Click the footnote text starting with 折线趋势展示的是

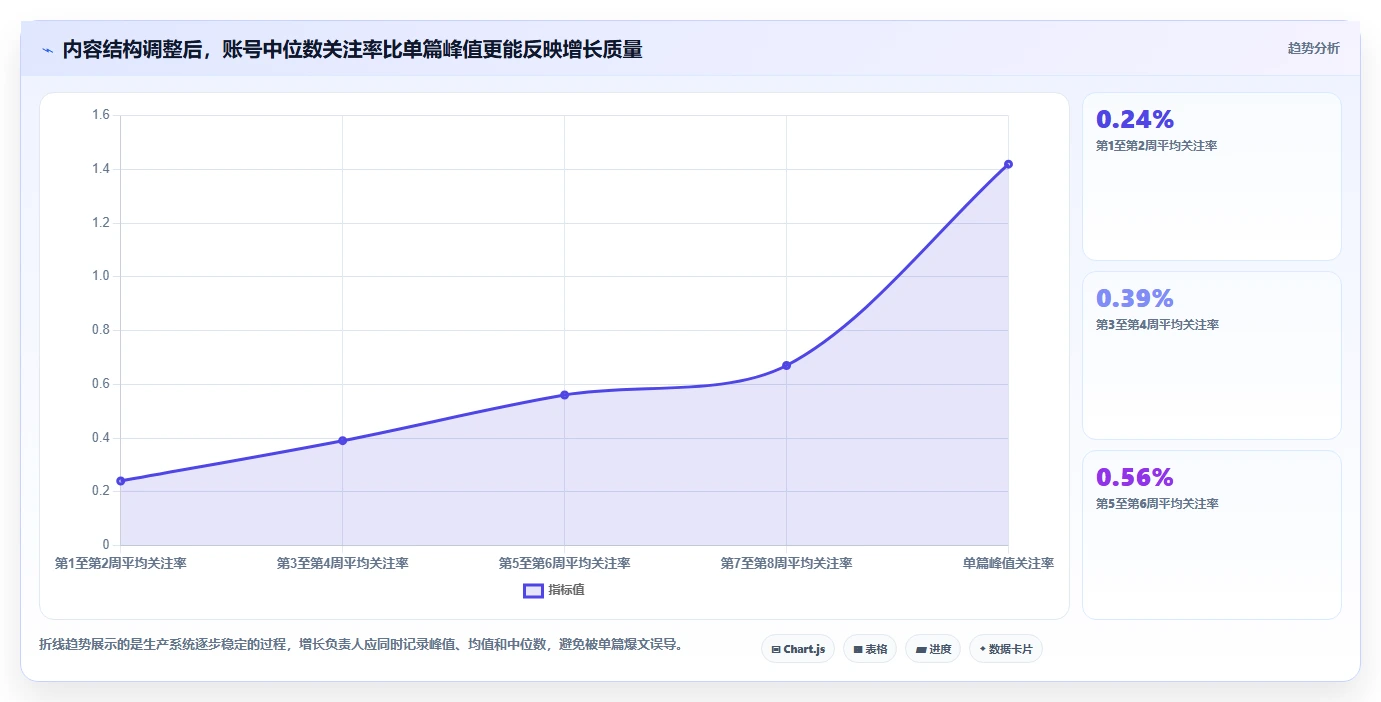tap(364, 644)
